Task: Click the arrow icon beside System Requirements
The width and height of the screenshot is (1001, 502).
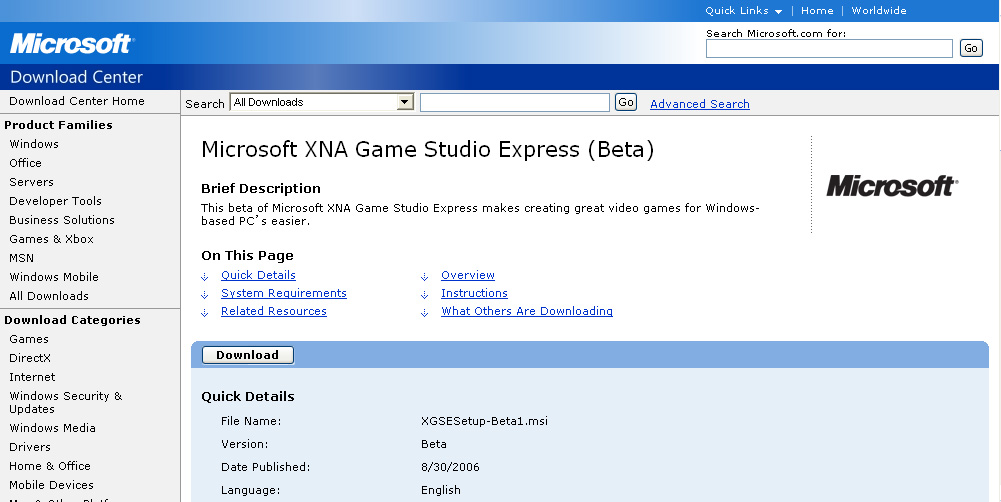Action: (205, 294)
